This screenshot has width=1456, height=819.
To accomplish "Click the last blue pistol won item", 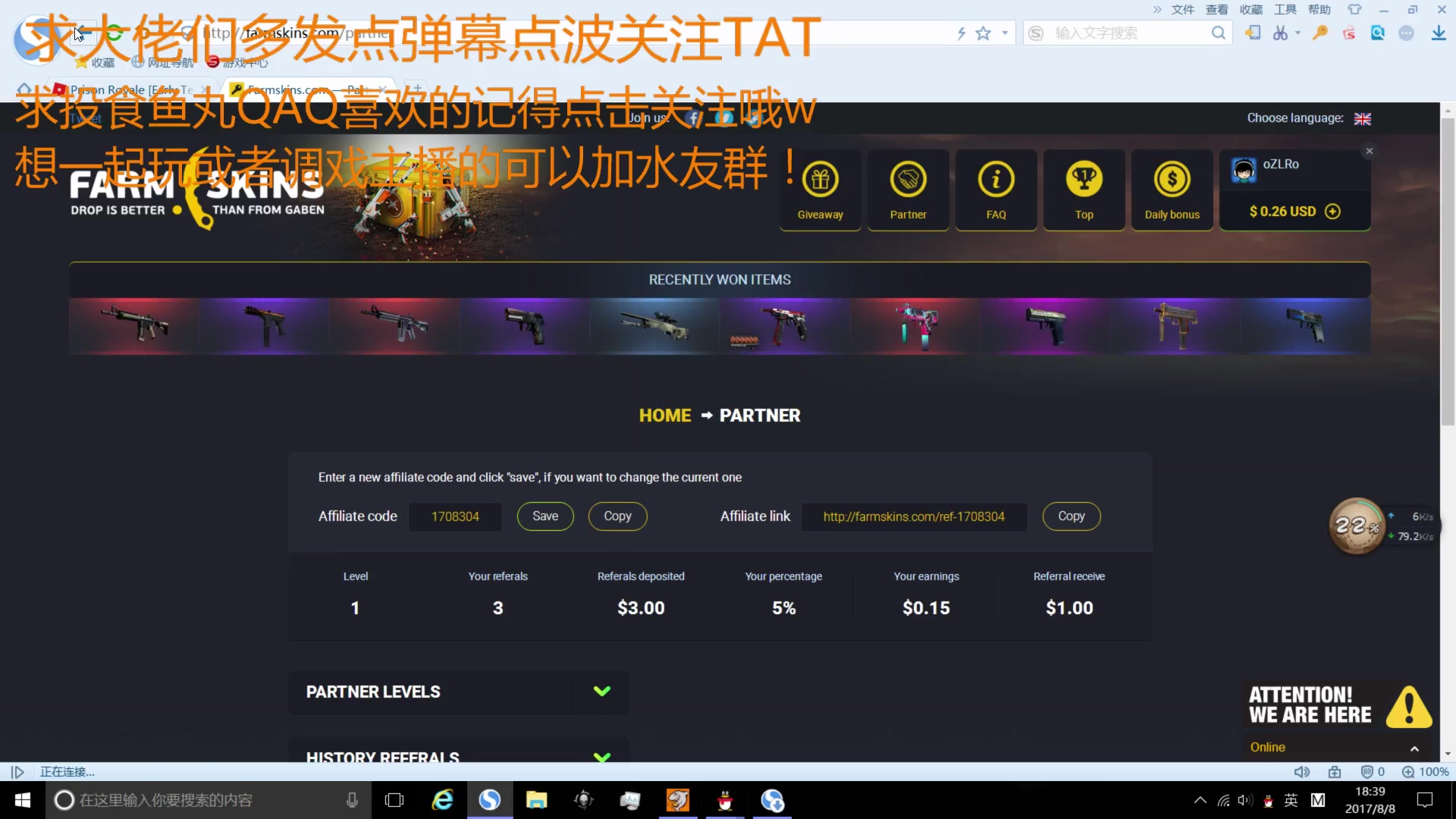I will click(x=1305, y=326).
